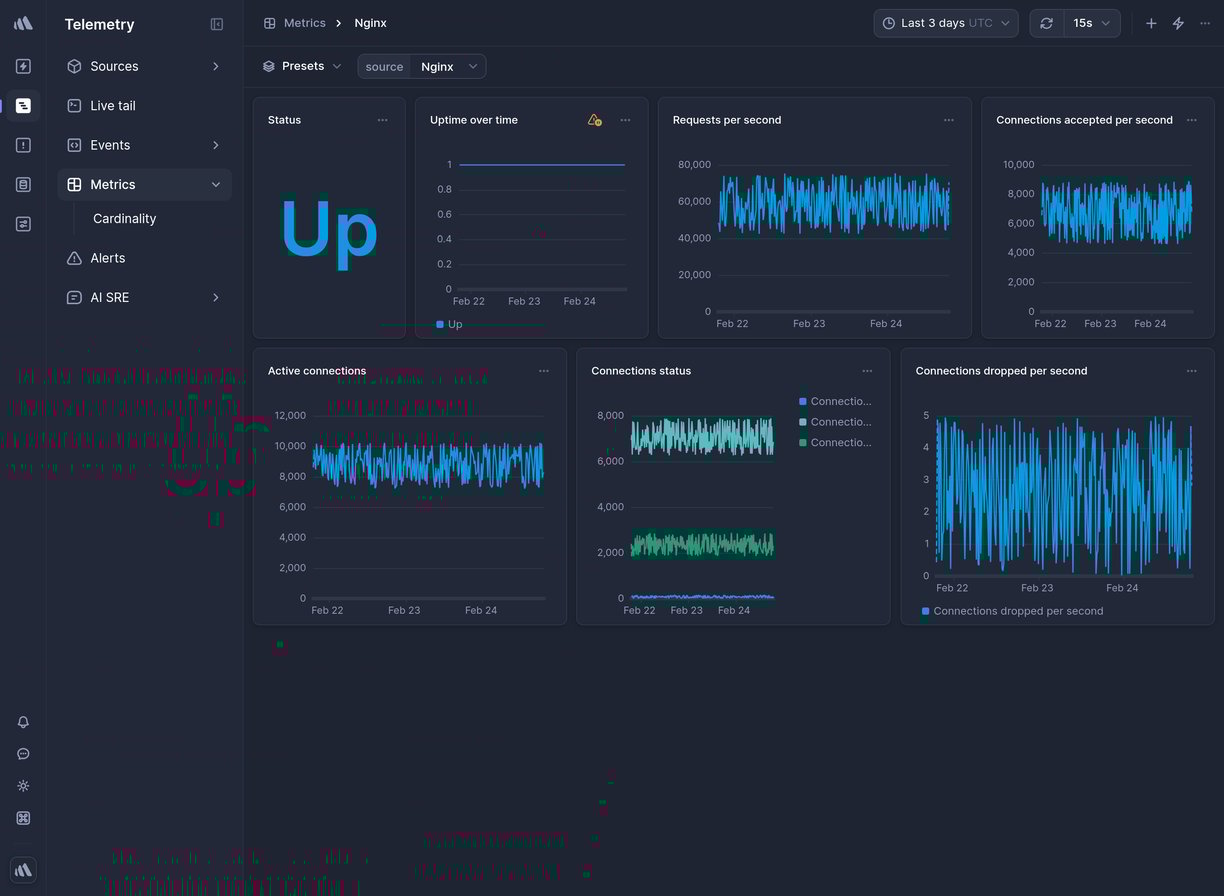The width and height of the screenshot is (1224, 896).
Task: Open the Requests per second panel options menu
Action: (x=948, y=119)
